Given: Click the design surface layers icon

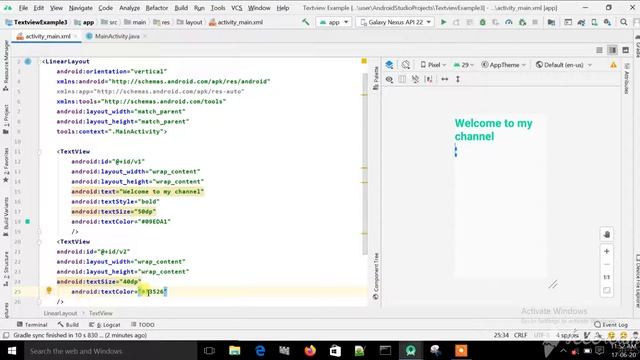Looking at the screenshot, I should pyautogui.click(x=389, y=65).
